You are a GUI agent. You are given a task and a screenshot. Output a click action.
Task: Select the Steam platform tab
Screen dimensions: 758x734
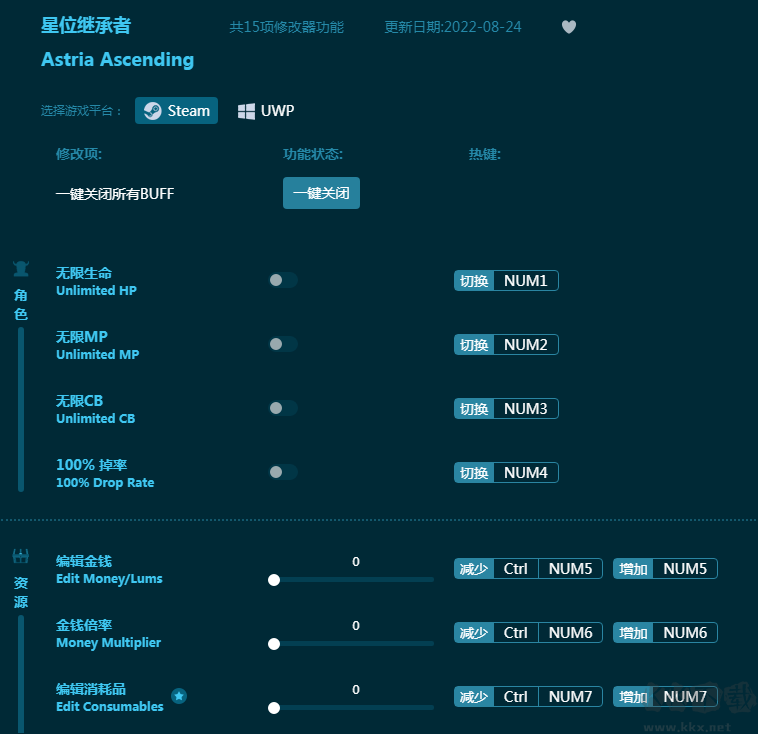[x=177, y=111]
